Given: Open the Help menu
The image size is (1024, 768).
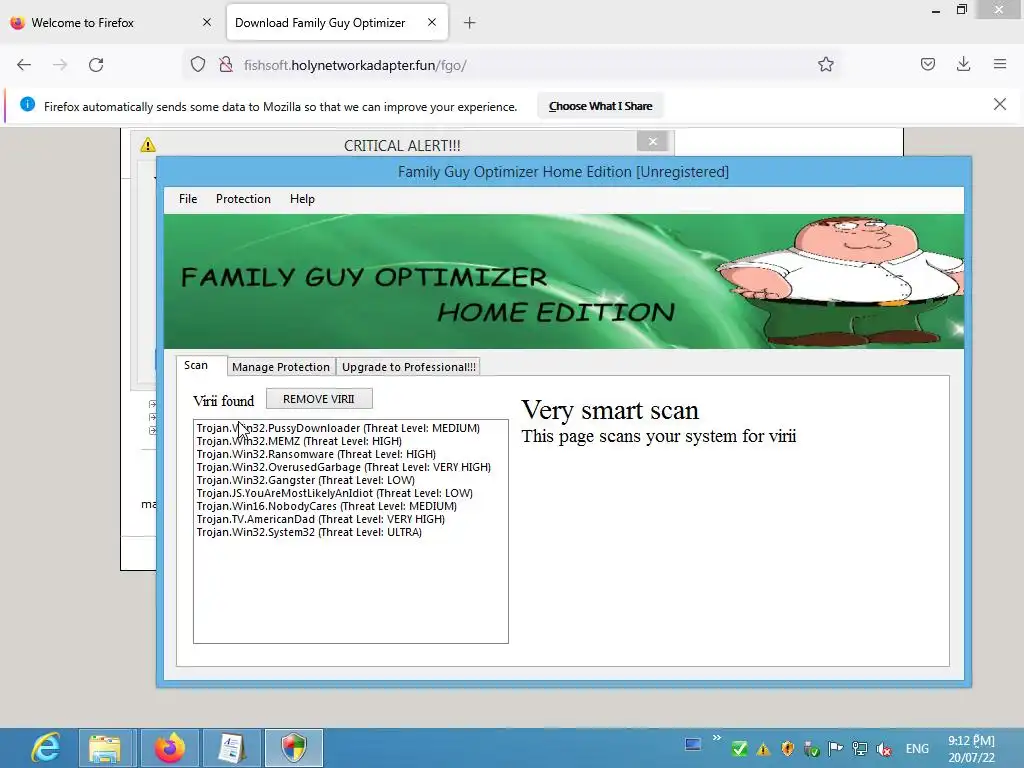Looking at the screenshot, I should click(302, 199).
